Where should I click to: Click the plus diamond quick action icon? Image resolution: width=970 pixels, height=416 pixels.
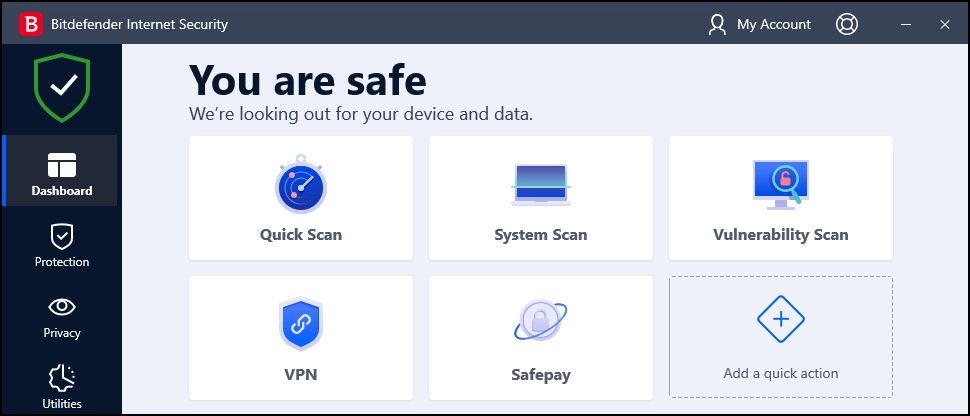(x=781, y=319)
